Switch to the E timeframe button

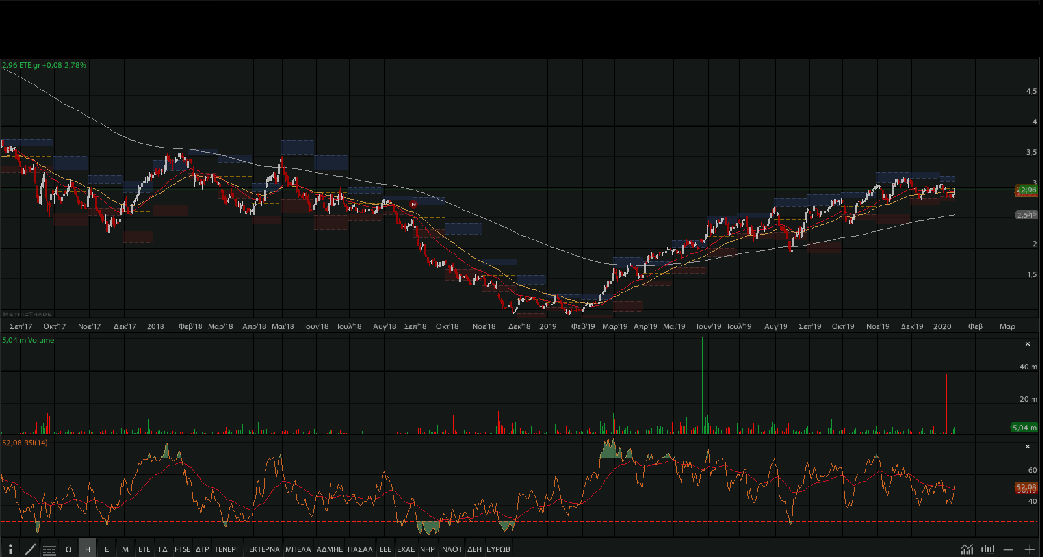coord(106,549)
